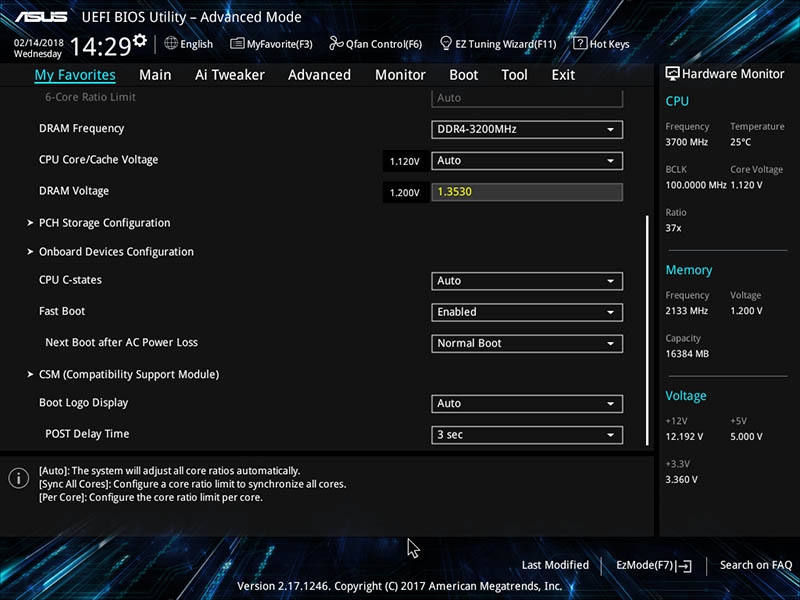This screenshot has height=600, width=800.
Task: Open the Ai Tweaker tab
Action: click(230, 75)
